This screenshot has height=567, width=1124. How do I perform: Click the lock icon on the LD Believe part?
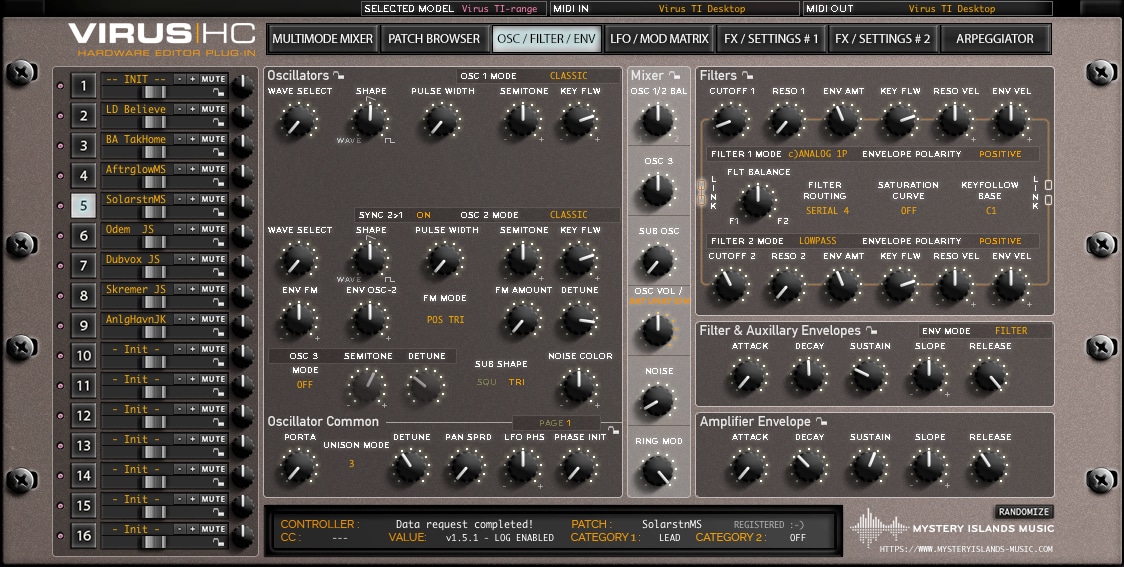pyautogui.click(x=218, y=123)
